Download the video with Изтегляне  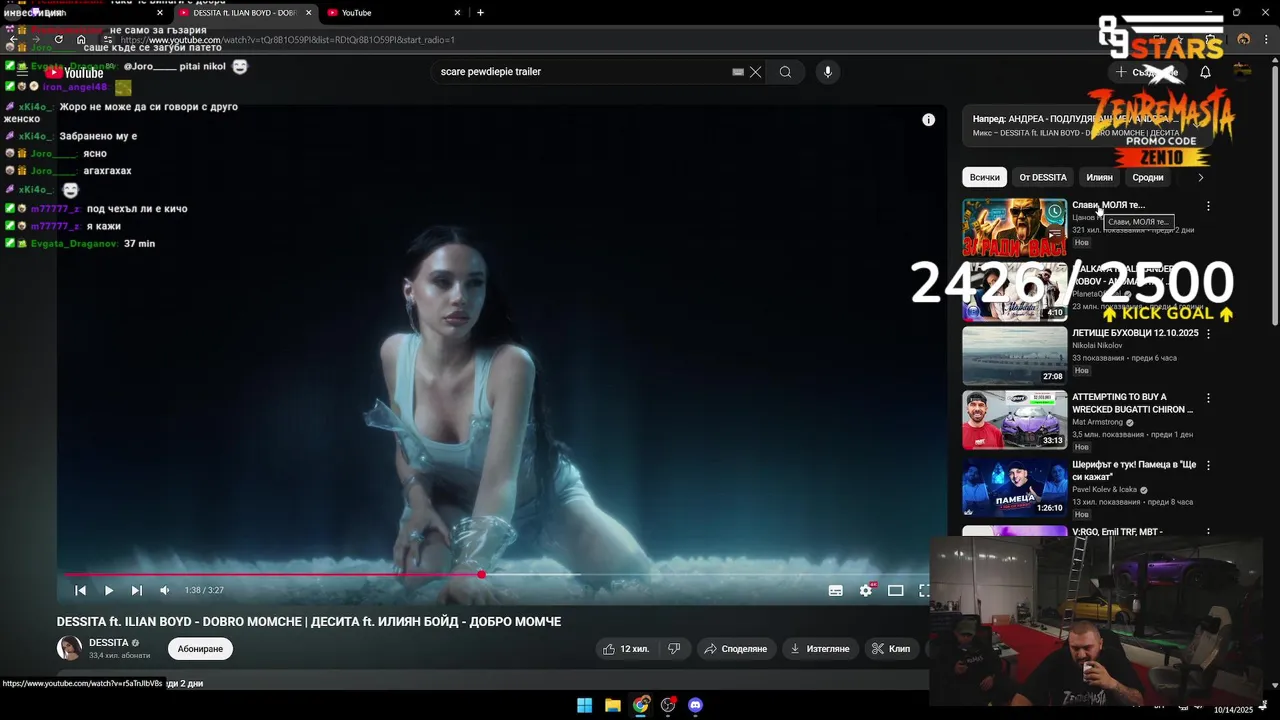pos(819,649)
